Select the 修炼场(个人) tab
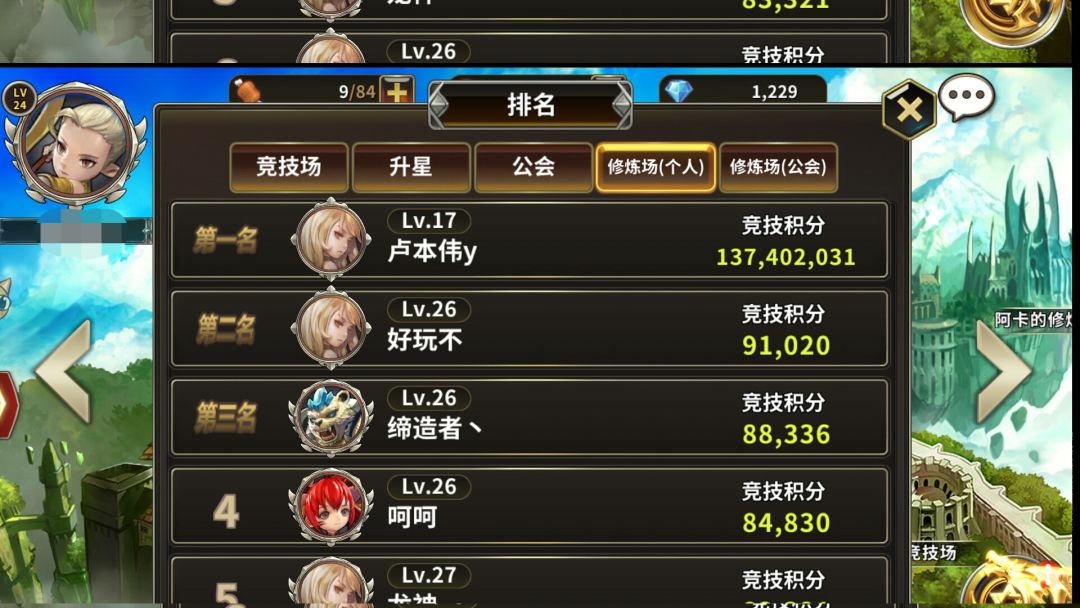Viewport: 1080px width, 608px height. (656, 167)
